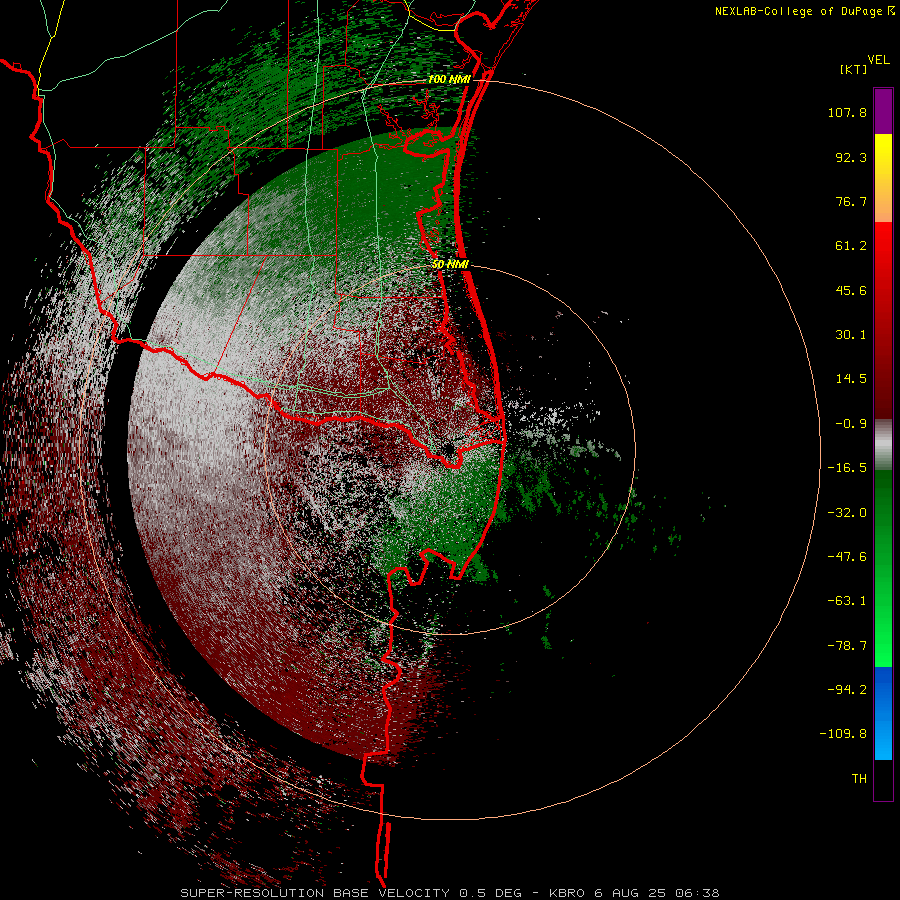Click the 100 NMI range ring label
900x900 pixels.
[x=449, y=79]
